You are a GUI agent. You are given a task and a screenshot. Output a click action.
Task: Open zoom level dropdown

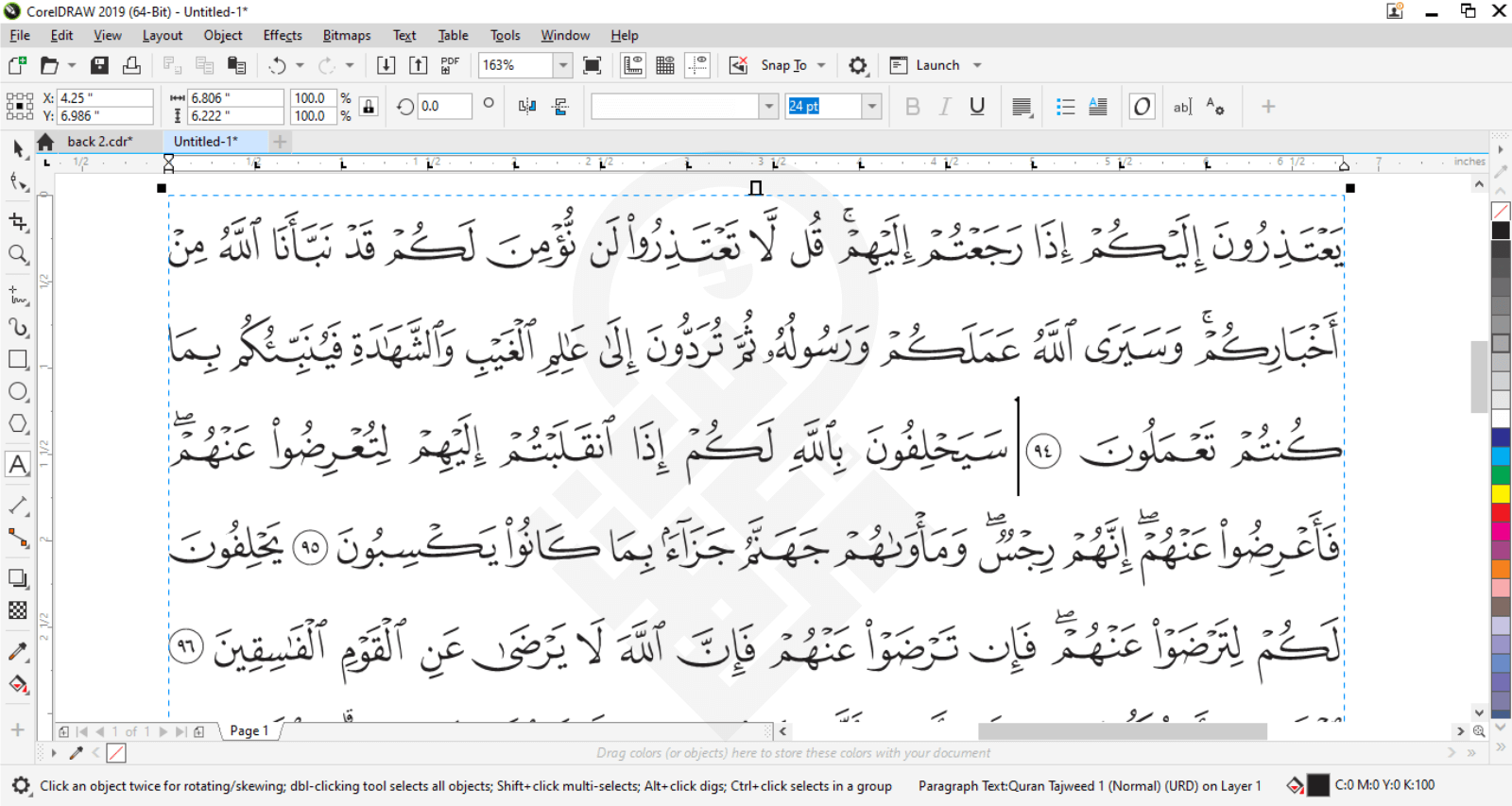(x=562, y=65)
